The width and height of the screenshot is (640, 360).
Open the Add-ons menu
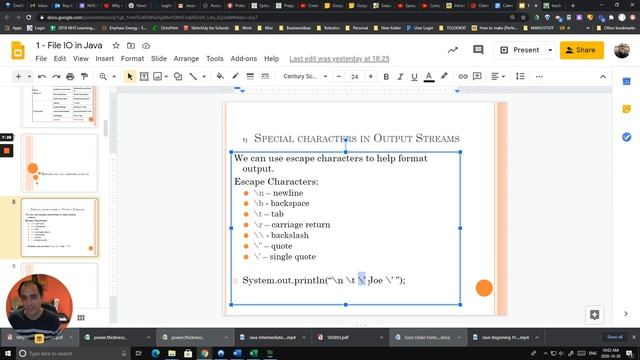pyautogui.click(x=244, y=59)
